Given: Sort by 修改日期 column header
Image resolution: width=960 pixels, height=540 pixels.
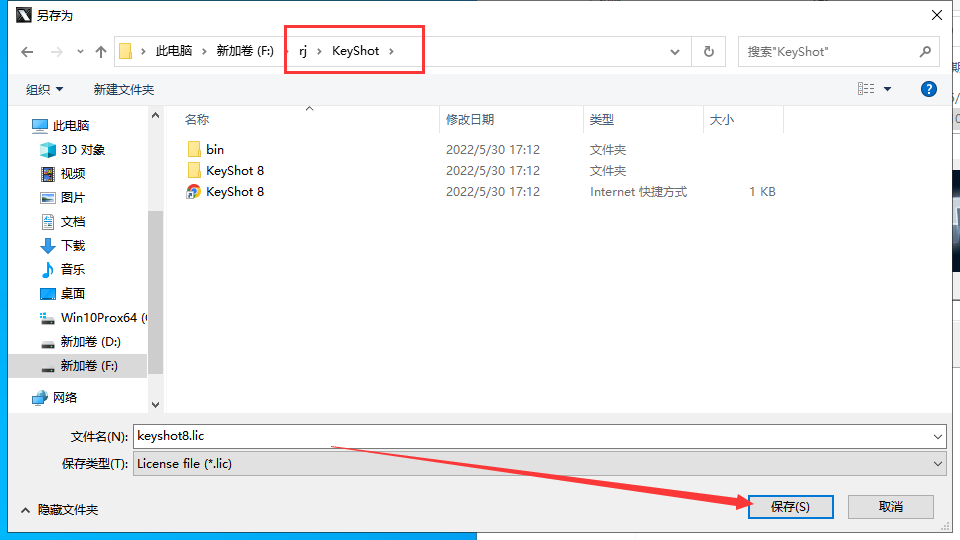Looking at the screenshot, I should click(470, 119).
